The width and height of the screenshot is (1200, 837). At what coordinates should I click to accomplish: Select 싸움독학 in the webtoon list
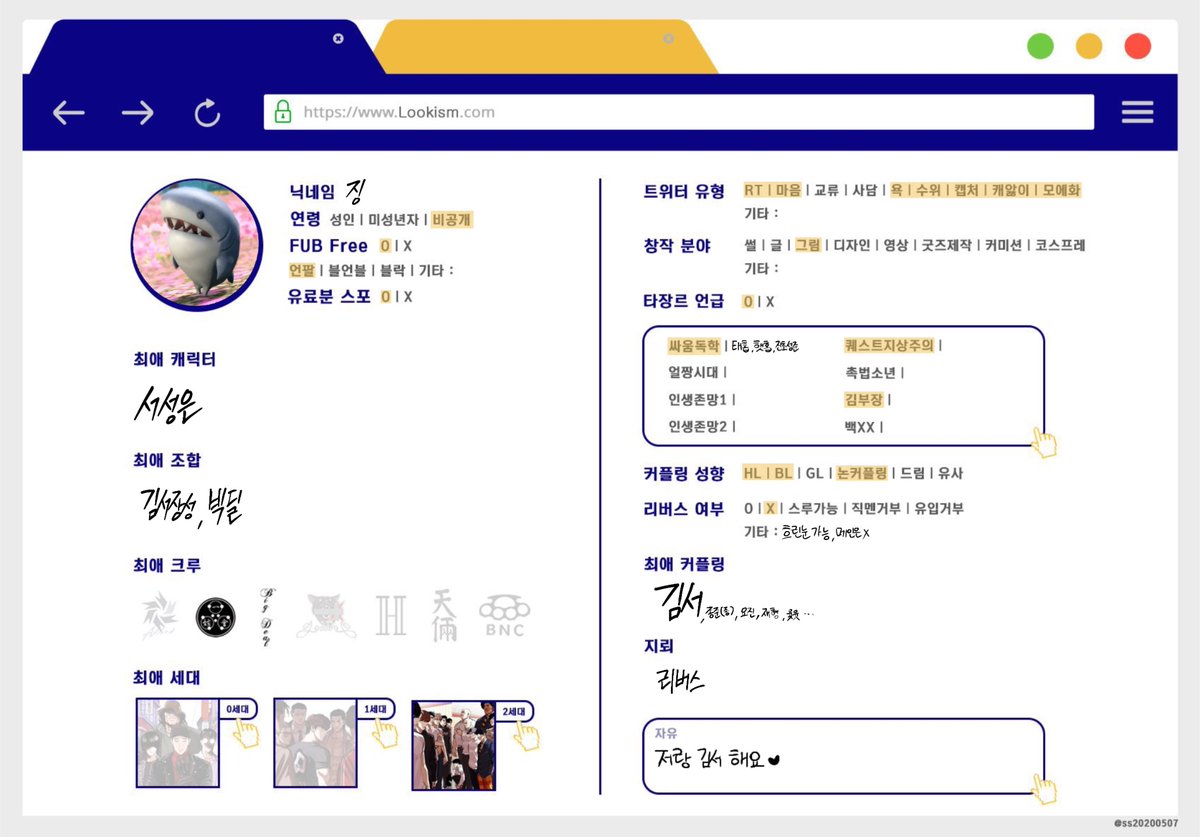pos(694,346)
